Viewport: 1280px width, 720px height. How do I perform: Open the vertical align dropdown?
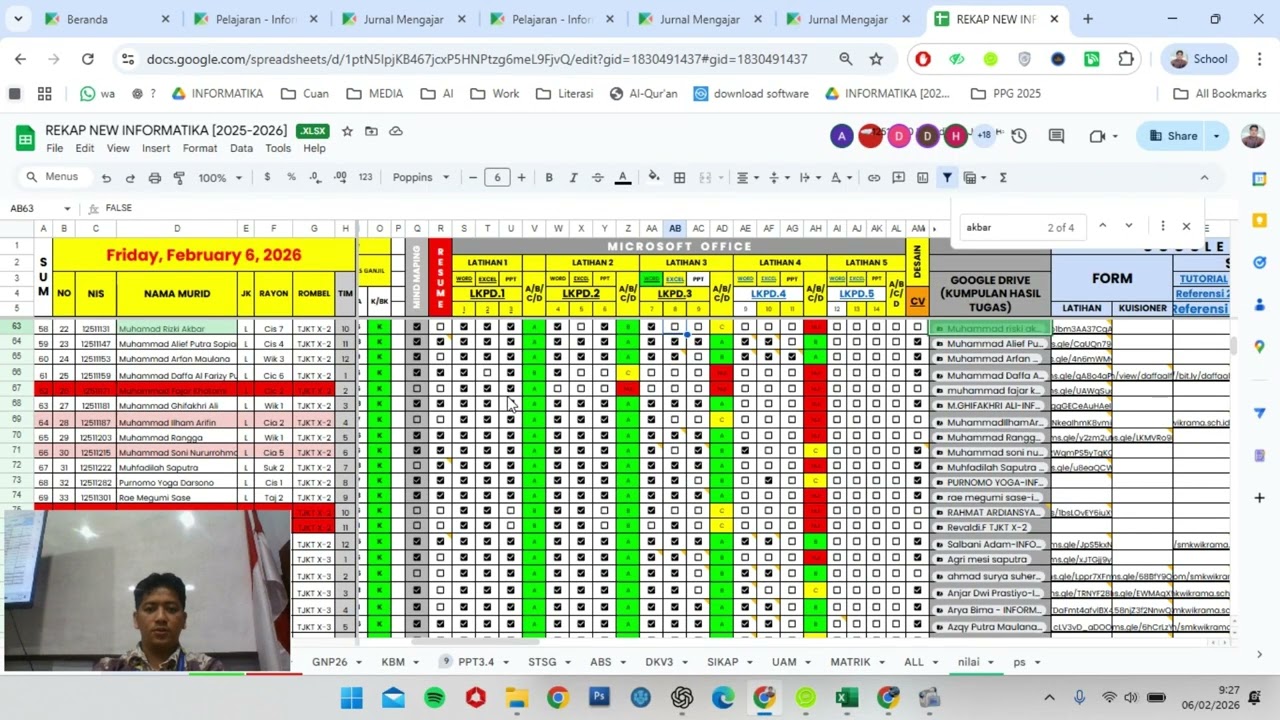777,178
